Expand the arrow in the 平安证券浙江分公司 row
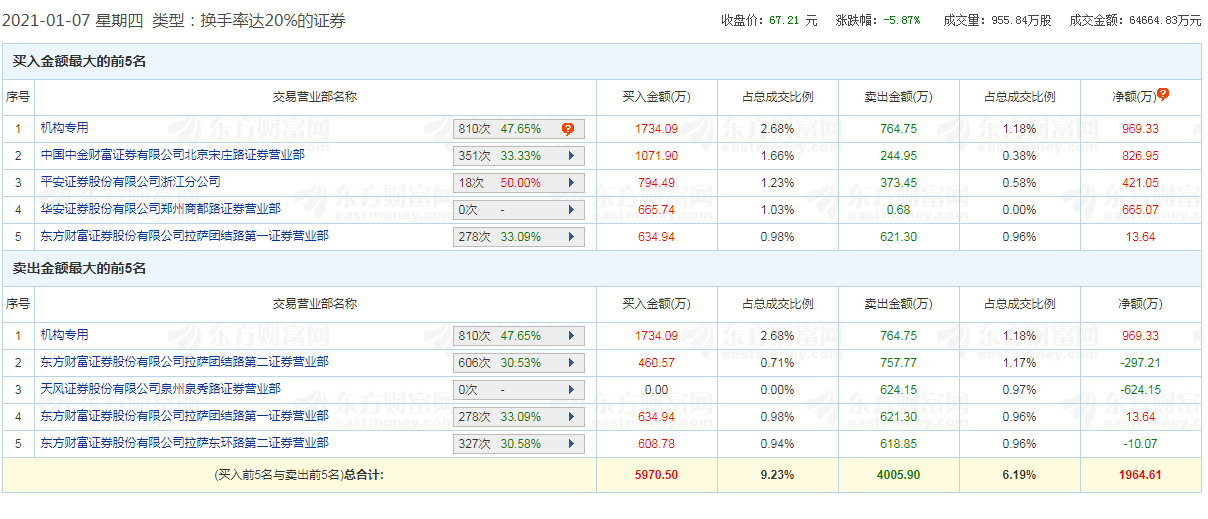This screenshot has height=519, width=1208. (x=571, y=183)
